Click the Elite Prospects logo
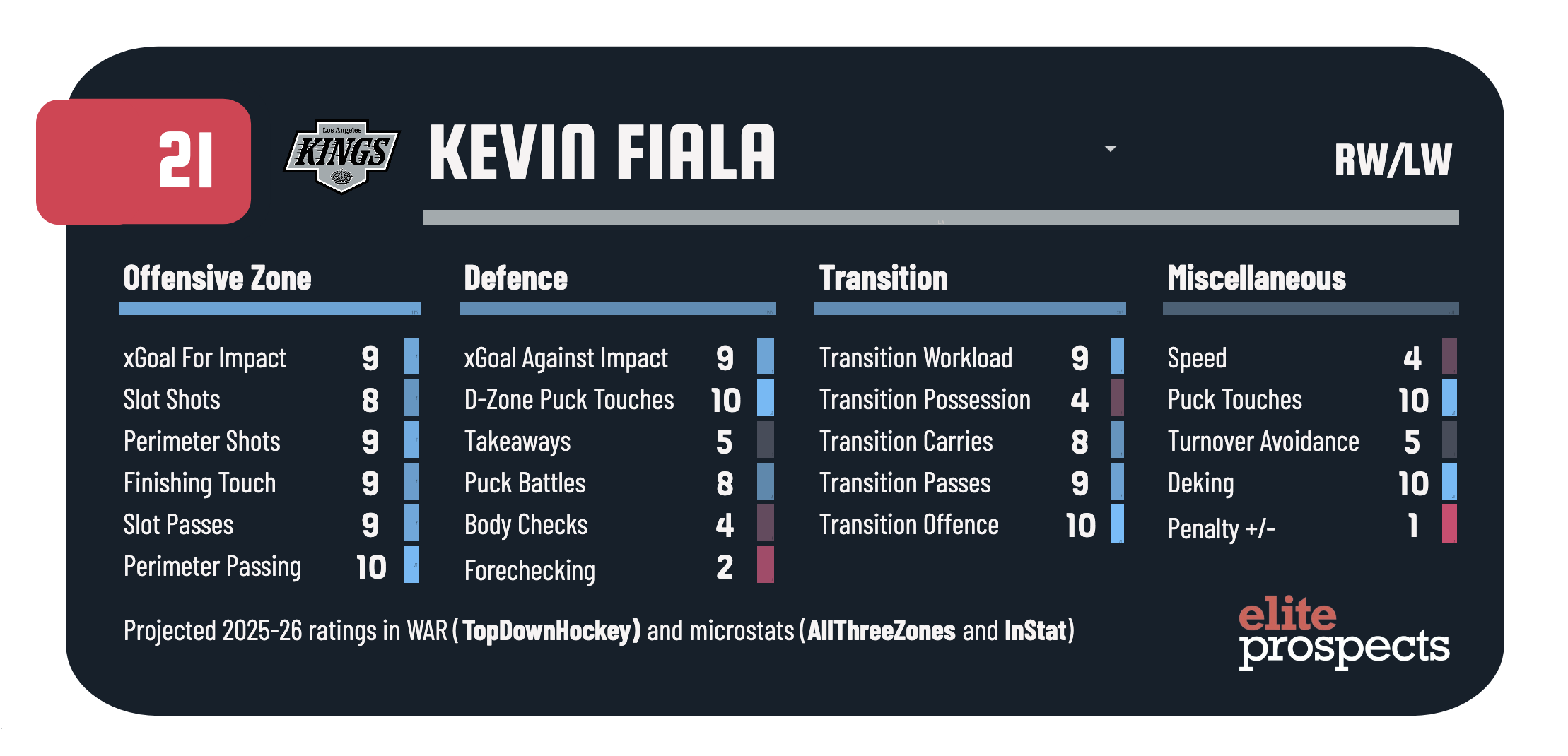The width and height of the screenshot is (1568, 756). point(1343,632)
